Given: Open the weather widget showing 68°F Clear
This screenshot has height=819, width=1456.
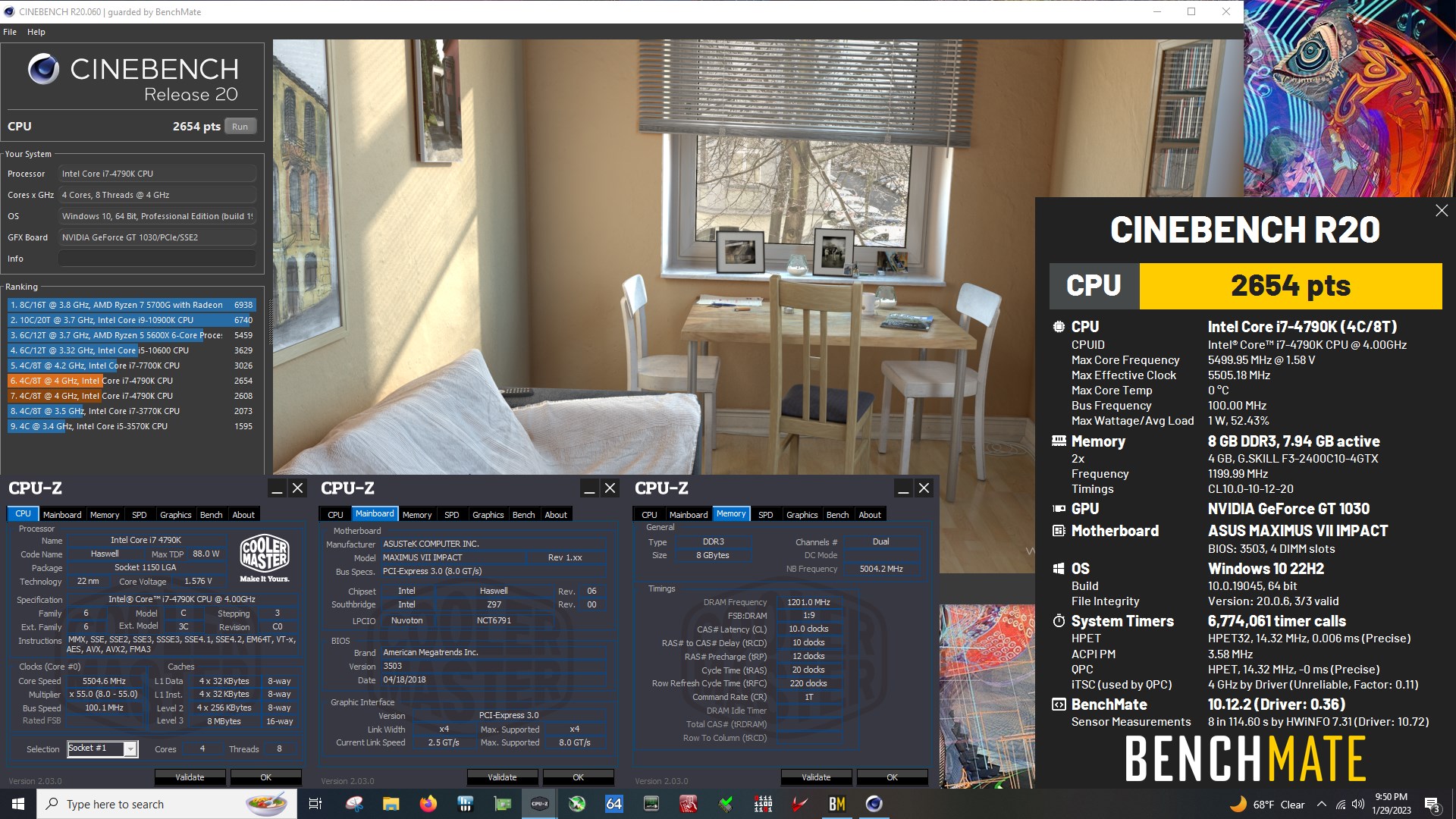Looking at the screenshot, I should 1267,805.
